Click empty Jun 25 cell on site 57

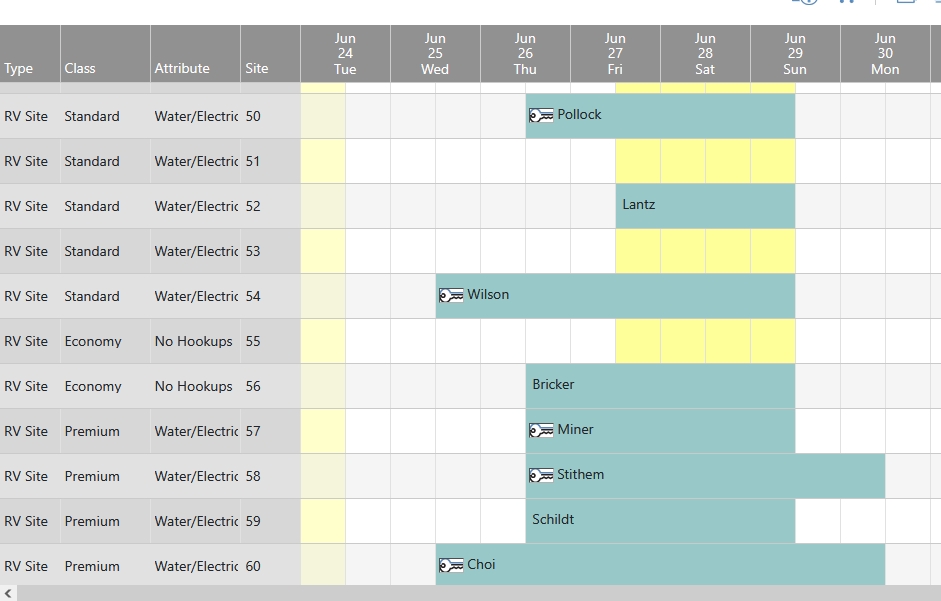[413, 431]
